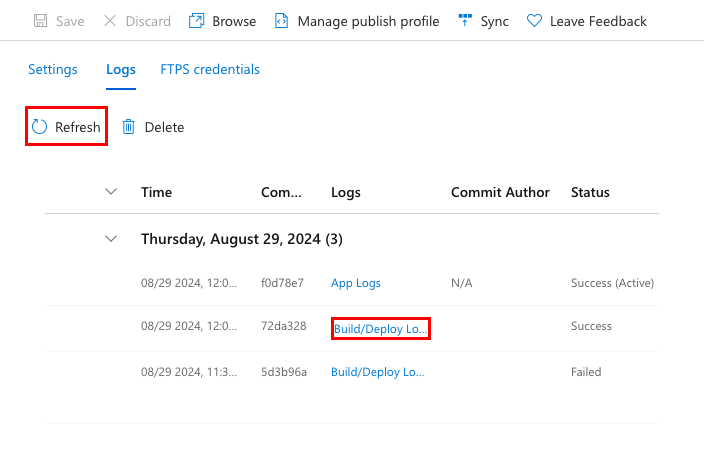Viewport: 704px width, 458px height.
Task: Open Build/Deploy Logs for failed deployment
Action: (x=378, y=372)
